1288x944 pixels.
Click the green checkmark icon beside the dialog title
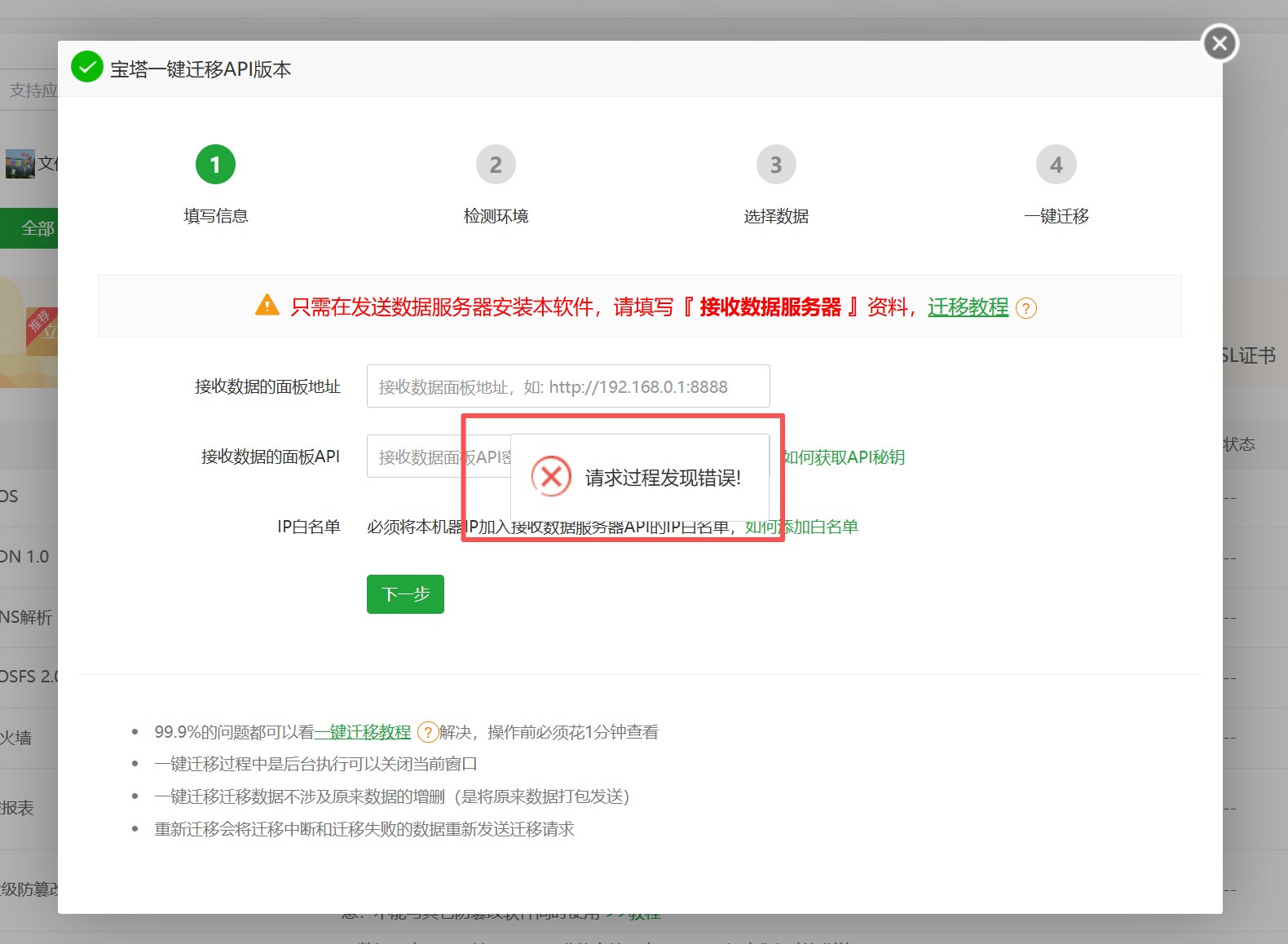(x=87, y=68)
